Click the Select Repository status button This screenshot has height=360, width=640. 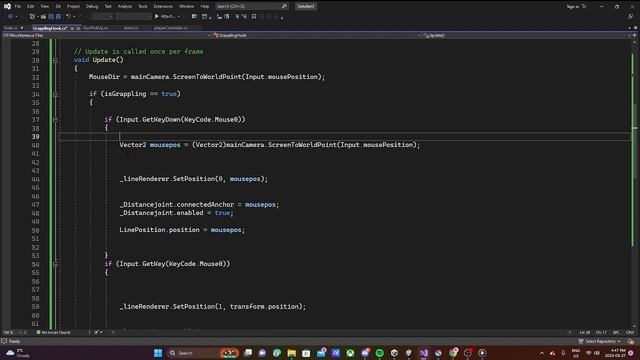coord(599,341)
